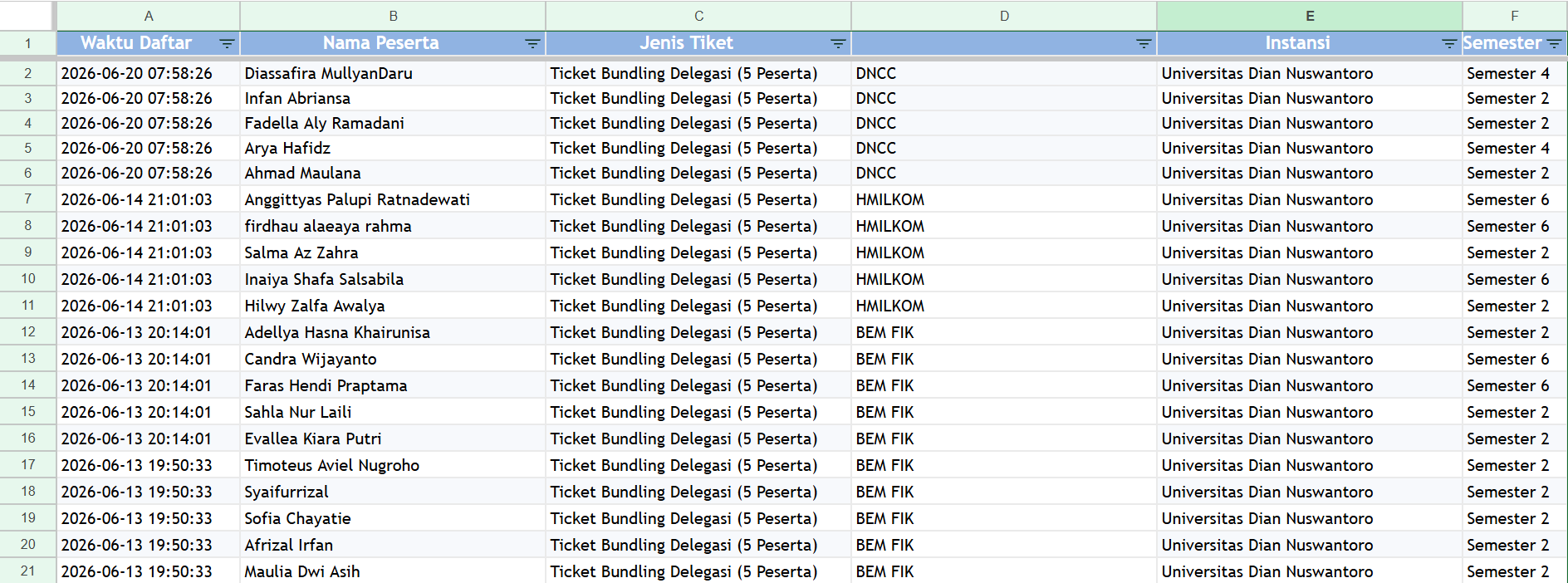Open filter for Jenis Tiket column
Screen dimensions: 1568x583
tap(838, 43)
